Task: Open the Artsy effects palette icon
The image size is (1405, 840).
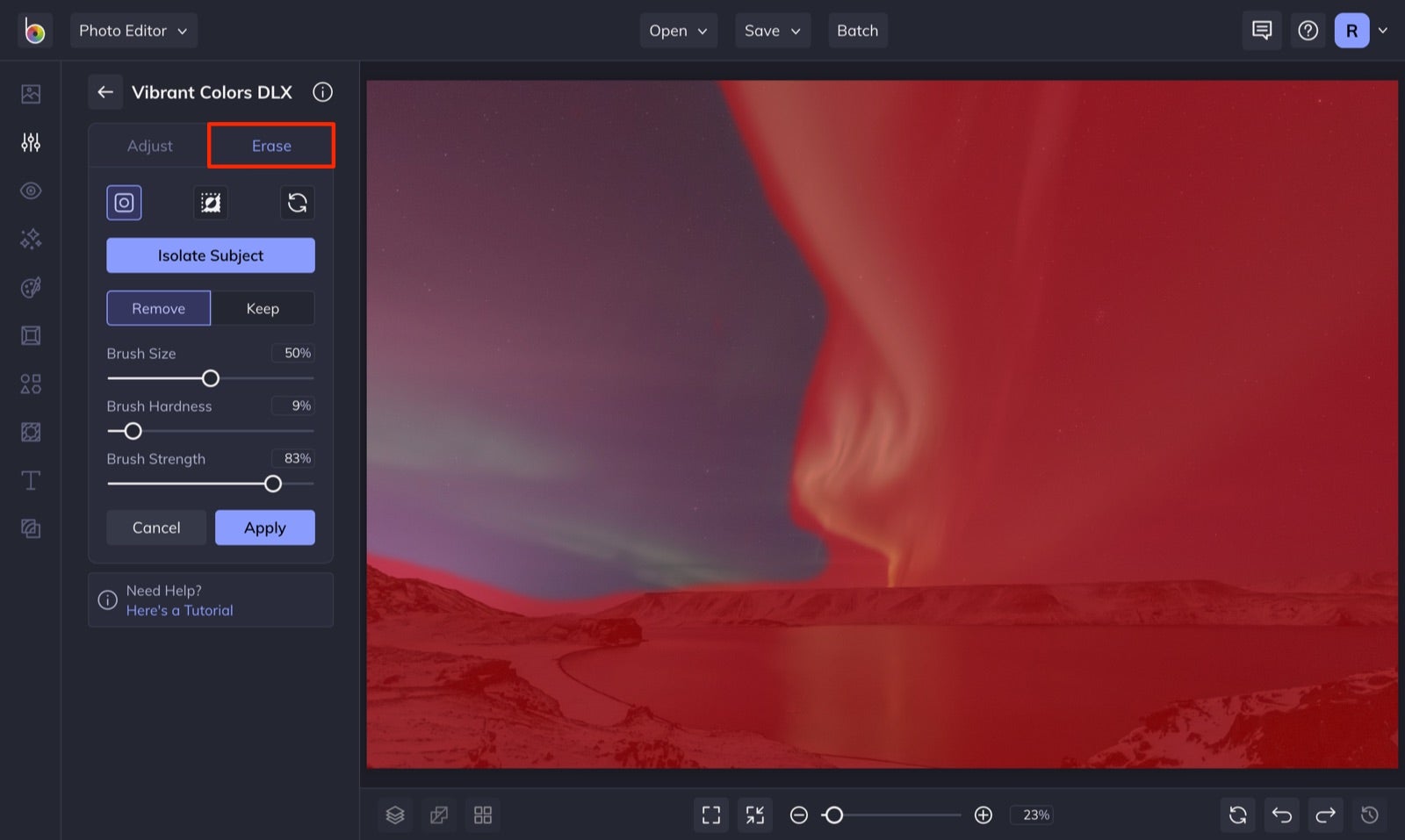Action: click(31, 287)
